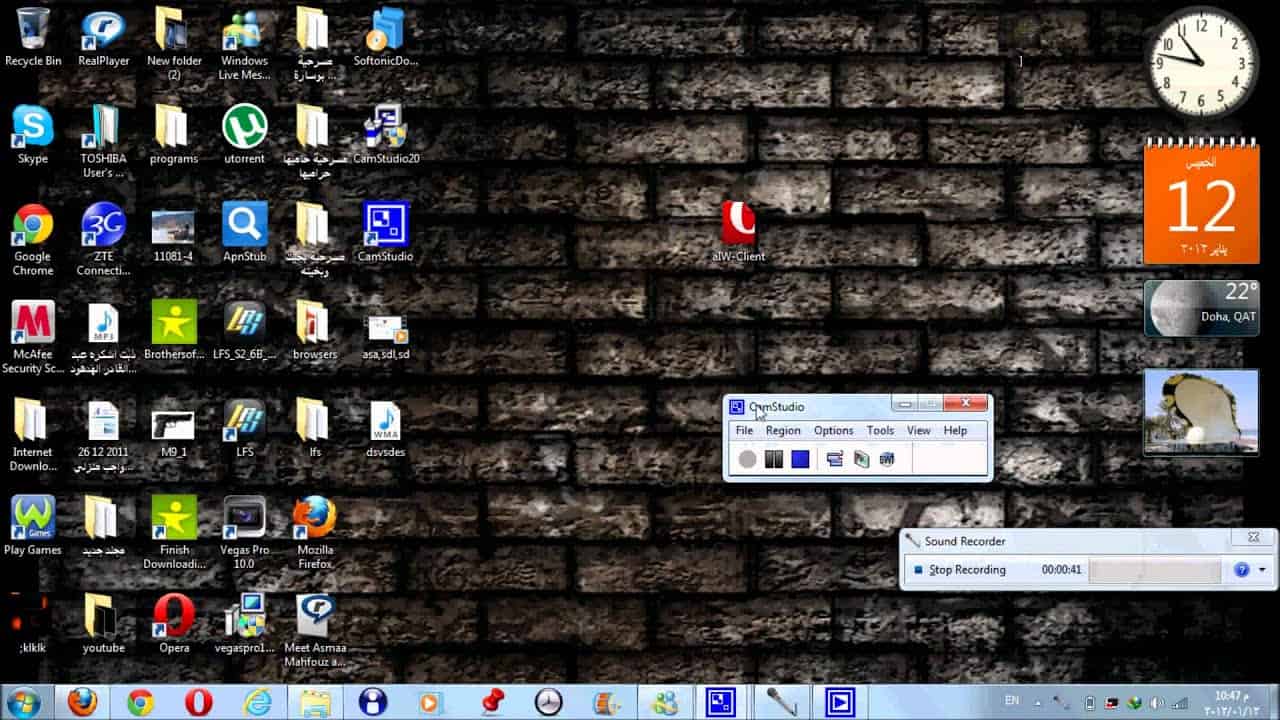
Task: Select the CamStudio desktop shortcut
Action: tap(385, 232)
